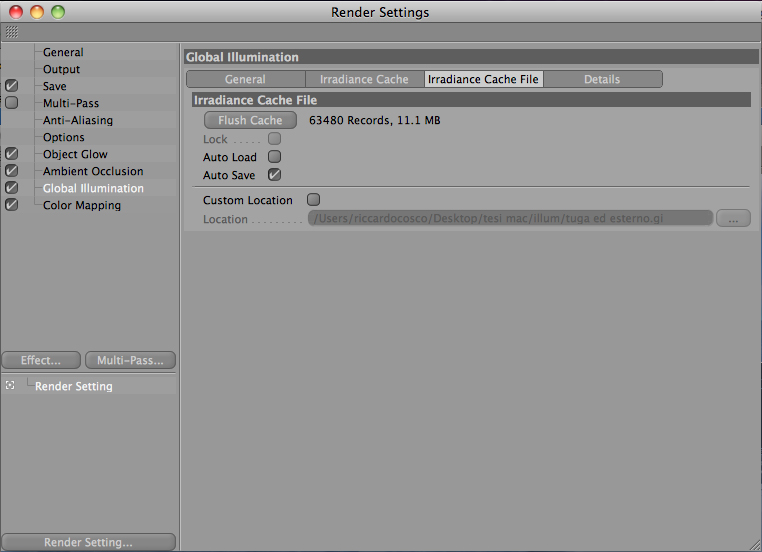762x552 pixels.
Task: Toggle the Global Illumination checkbox
Action: pyautogui.click(x=12, y=188)
